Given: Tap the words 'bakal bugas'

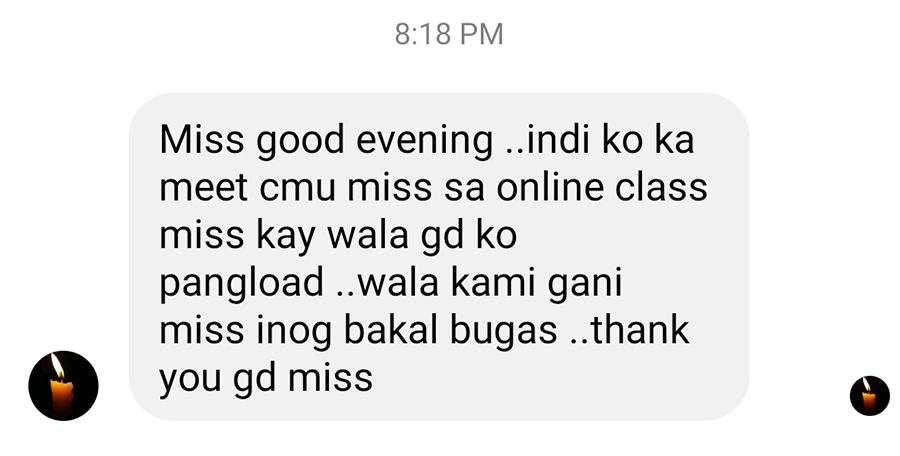Looking at the screenshot, I should [451, 332].
